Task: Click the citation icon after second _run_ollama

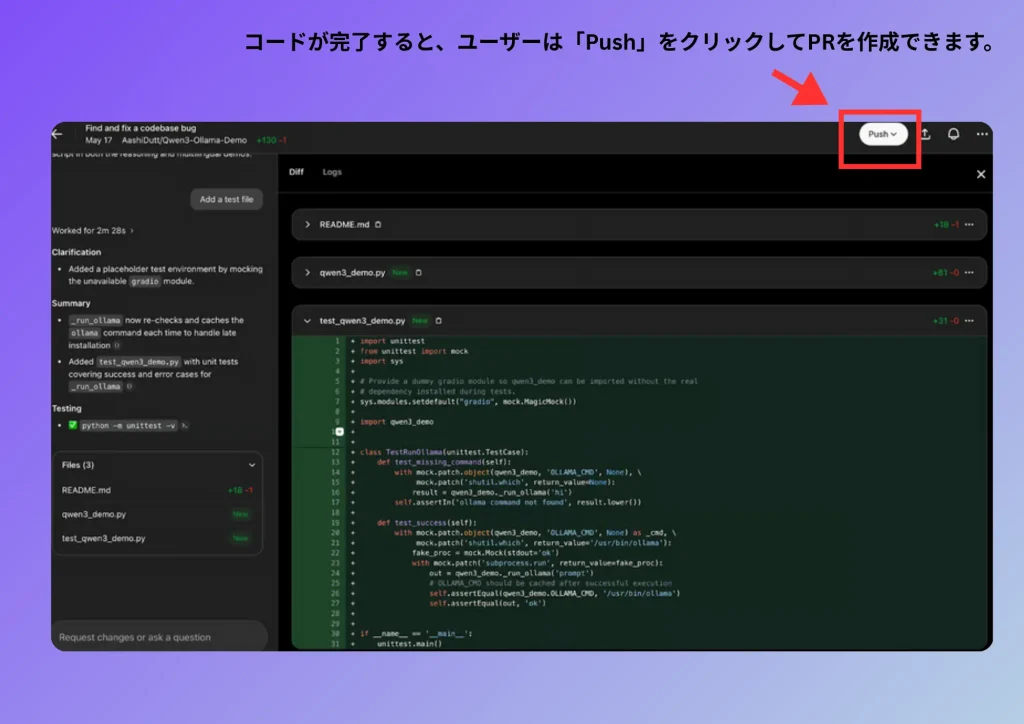Action: [x=129, y=386]
